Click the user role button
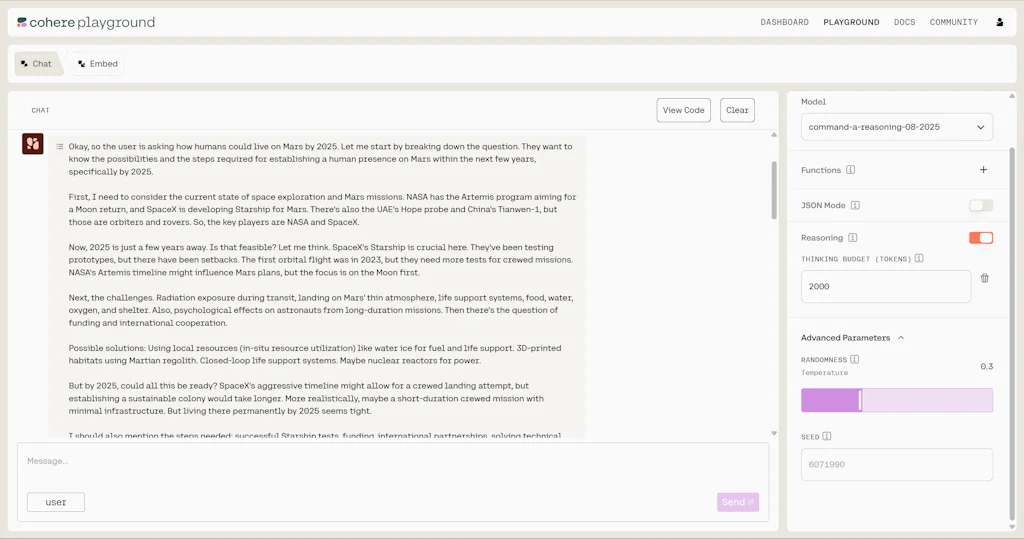The height and width of the screenshot is (539, 1024). coord(56,502)
